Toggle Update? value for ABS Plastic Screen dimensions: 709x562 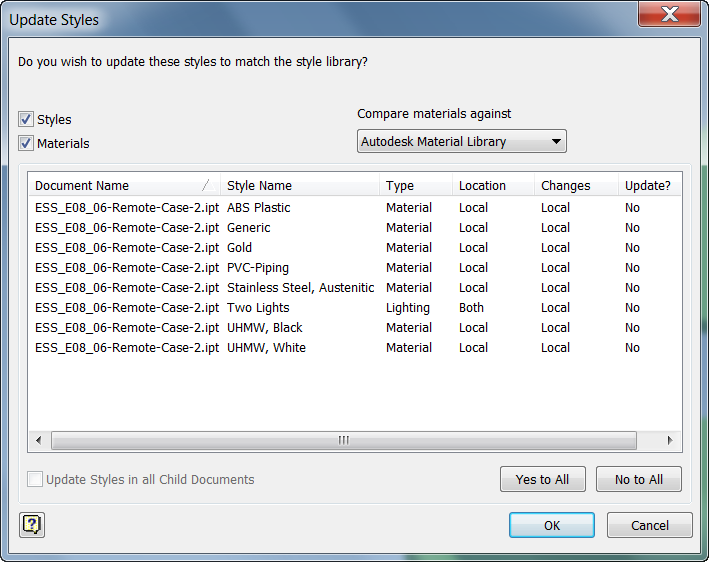pyautogui.click(x=633, y=208)
